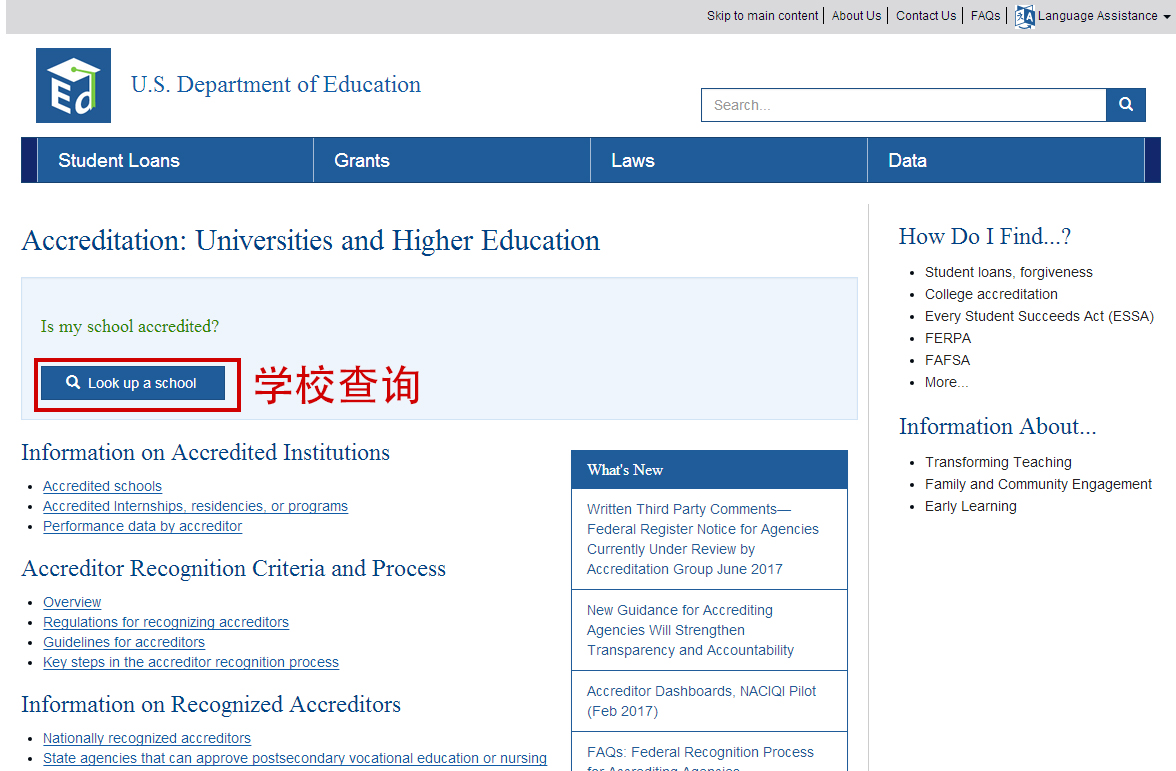Click the FAQs link in top bar

pyautogui.click(x=985, y=16)
